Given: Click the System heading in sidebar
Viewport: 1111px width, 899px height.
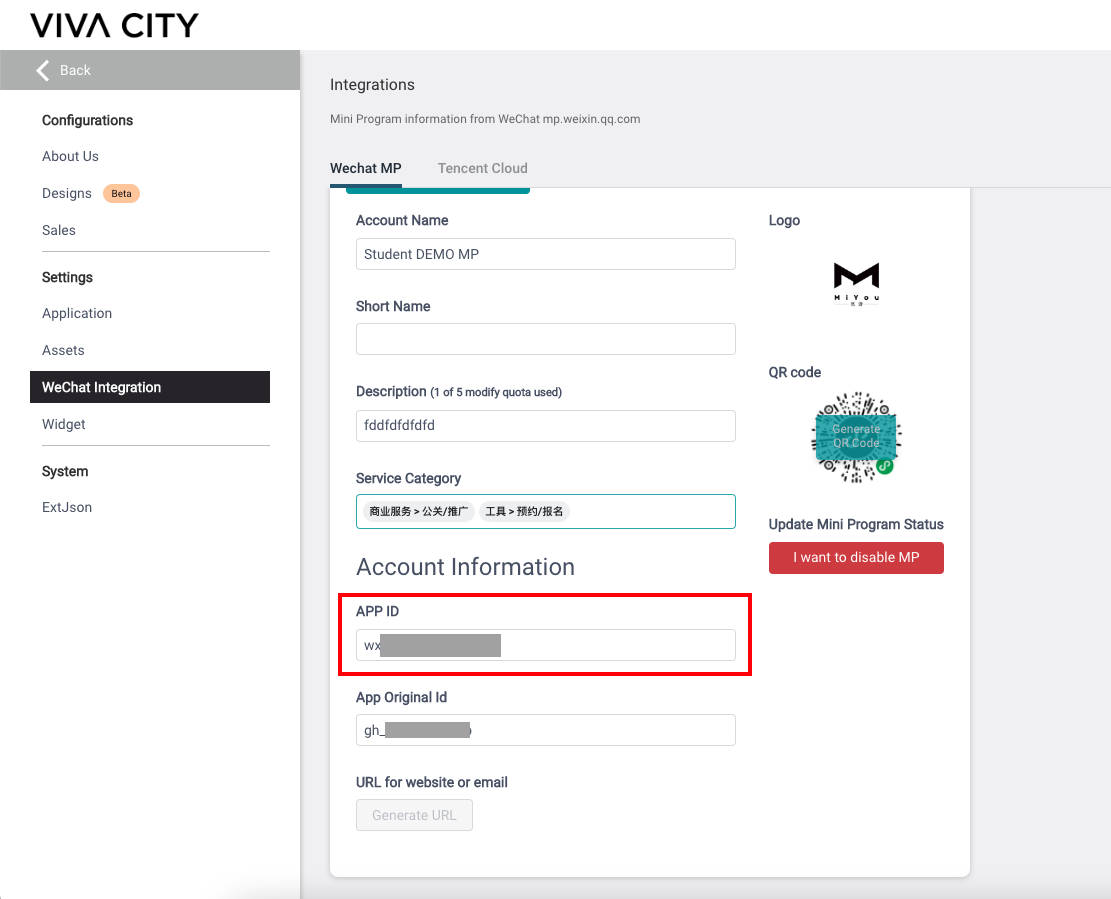Looking at the screenshot, I should tap(65, 472).
